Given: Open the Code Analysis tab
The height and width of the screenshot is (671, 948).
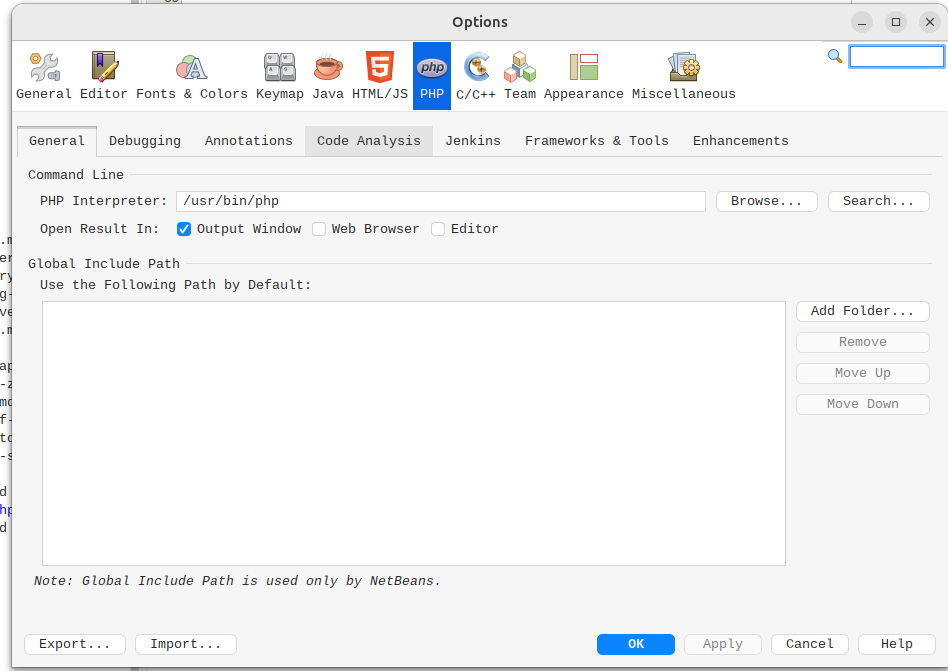Looking at the screenshot, I should [369, 141].
